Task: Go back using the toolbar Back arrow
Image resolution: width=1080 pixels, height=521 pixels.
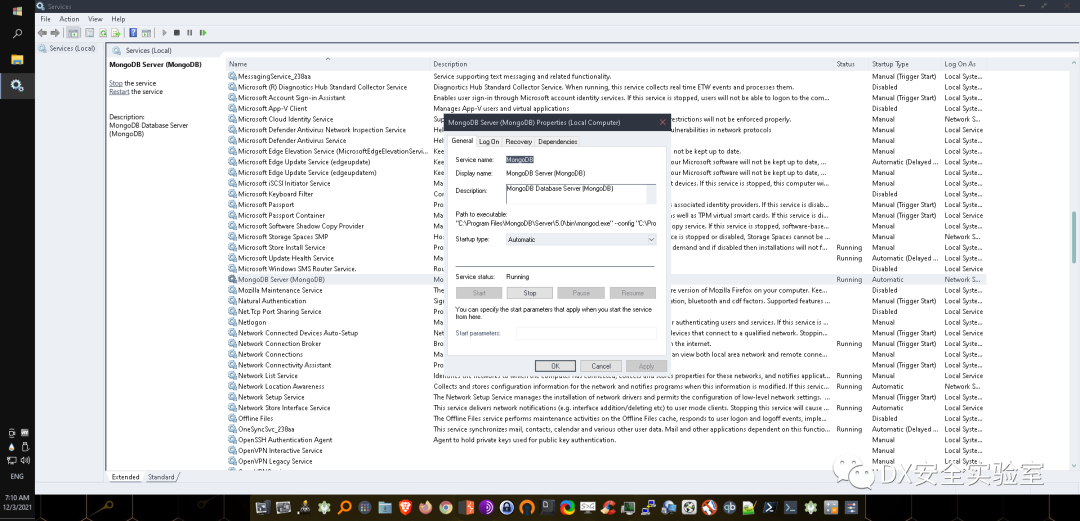Action: 42,32
